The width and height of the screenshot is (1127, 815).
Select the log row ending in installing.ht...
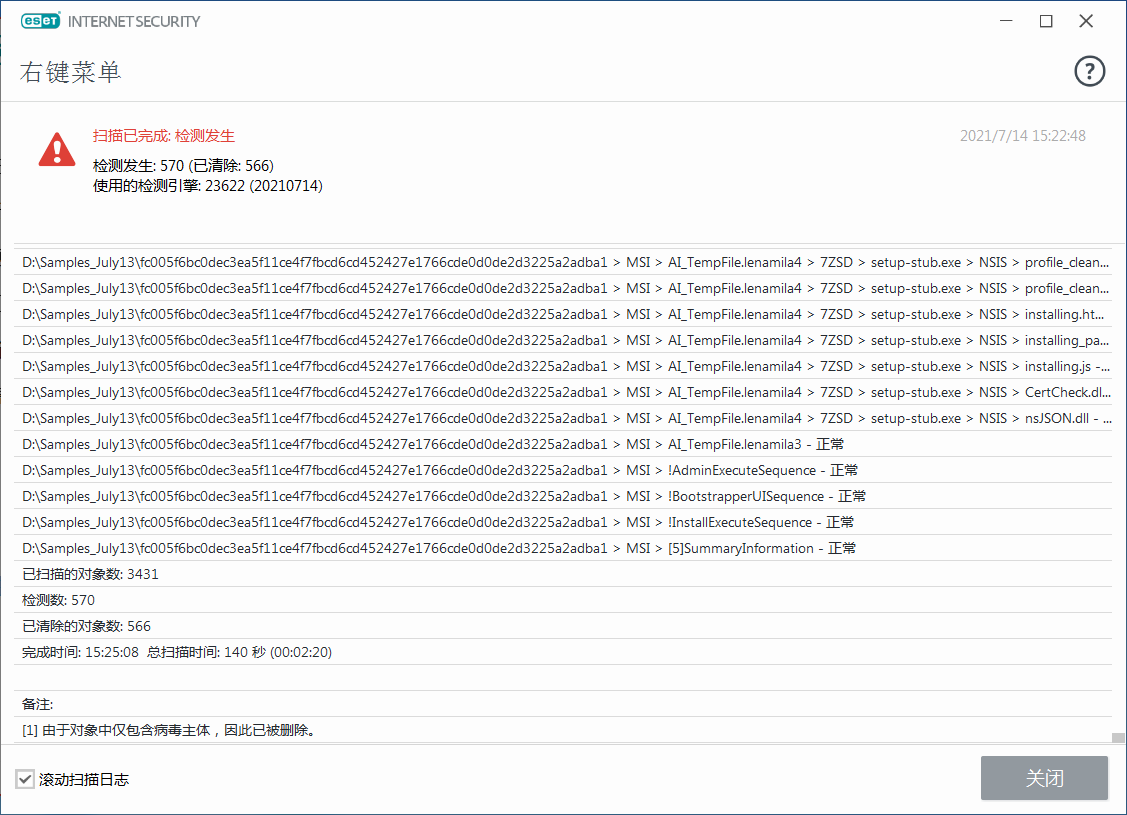point(564,314)
